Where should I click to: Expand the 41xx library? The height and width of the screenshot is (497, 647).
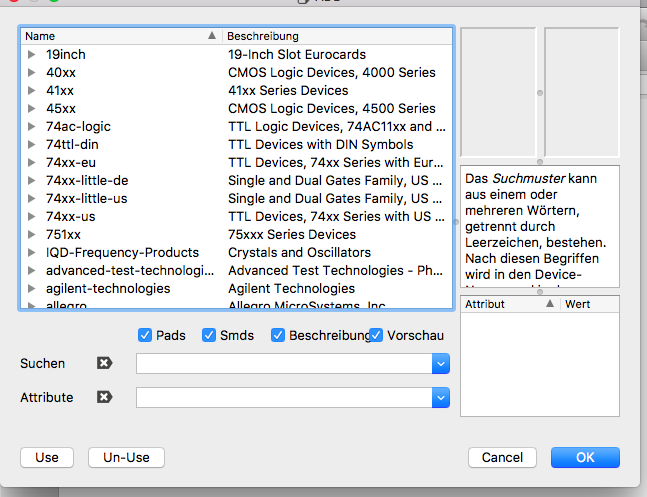[x=31, y=90]
